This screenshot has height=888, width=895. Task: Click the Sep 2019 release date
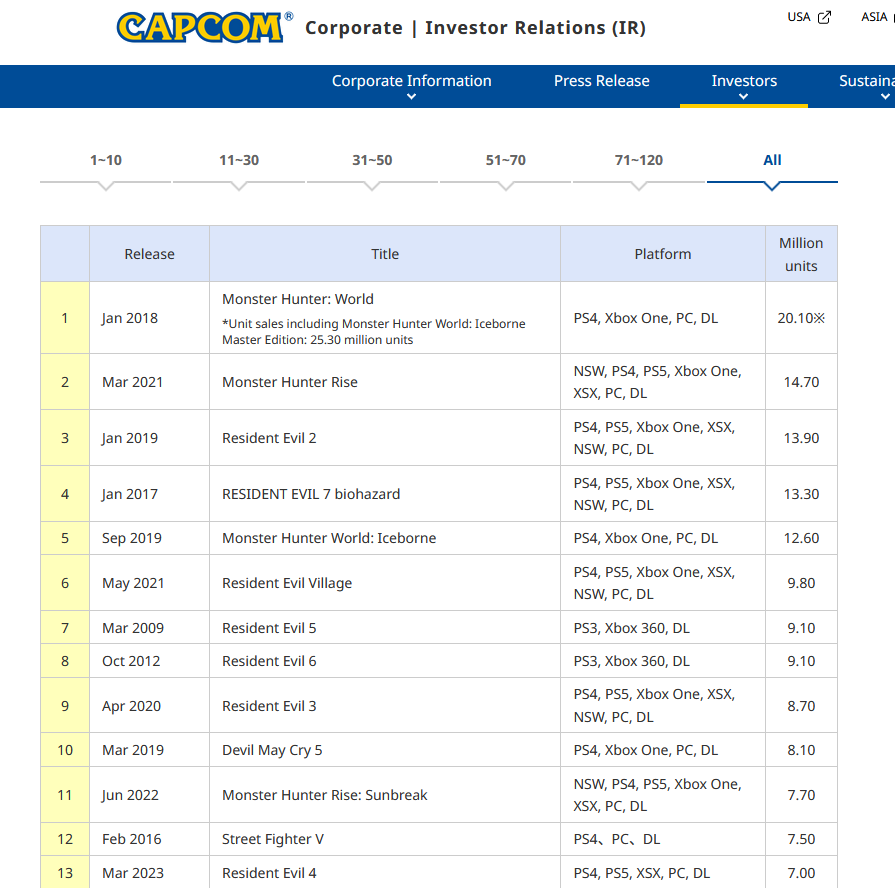point(132,538)
